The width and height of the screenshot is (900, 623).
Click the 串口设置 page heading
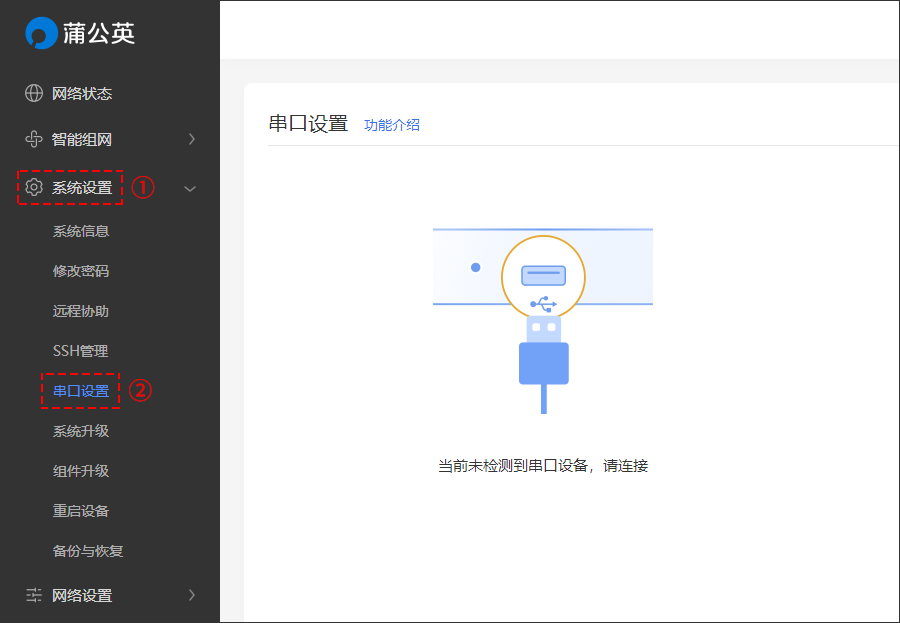(x=308, y=123)
